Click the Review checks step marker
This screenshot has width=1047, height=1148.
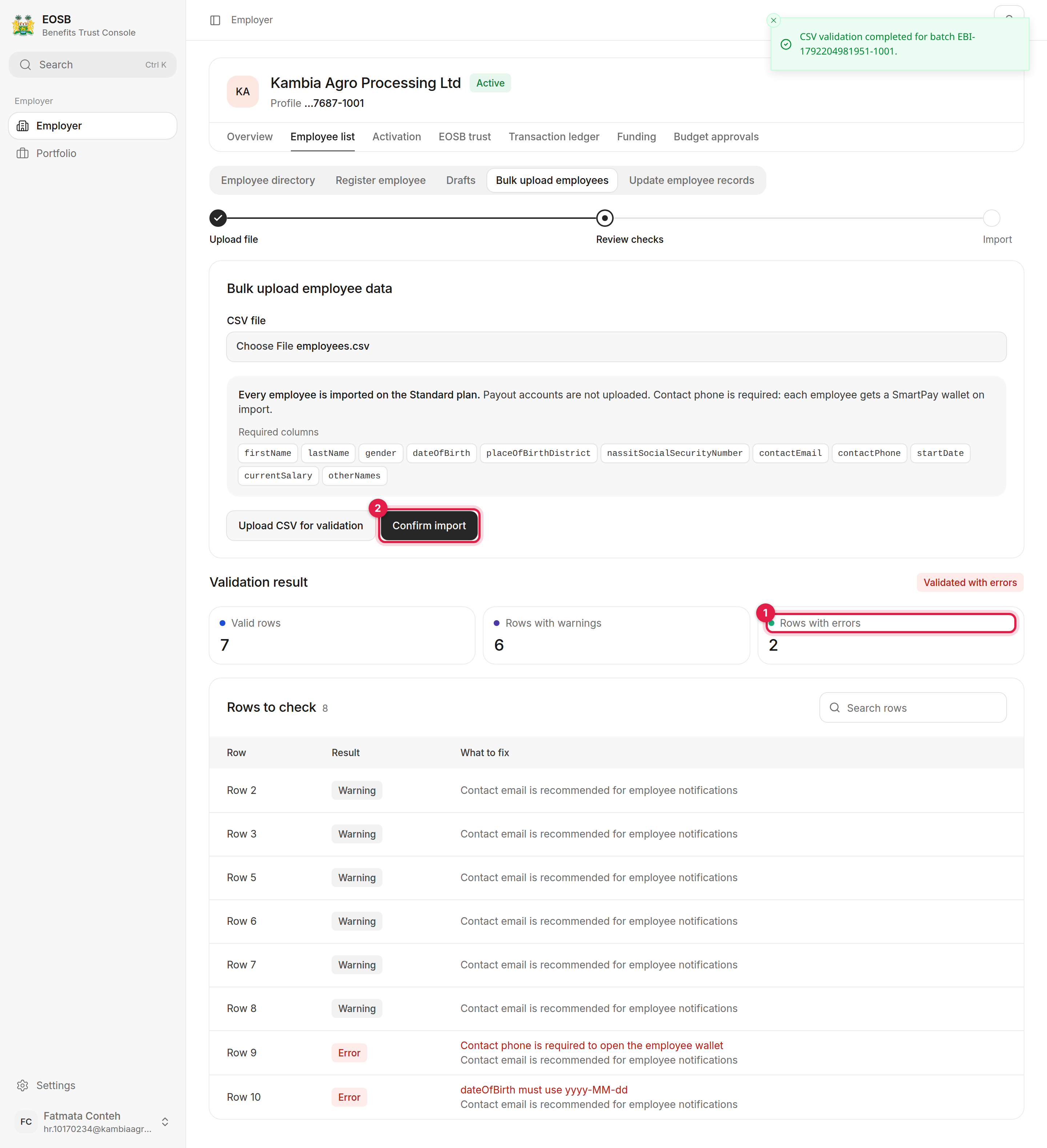coord(605,218)
